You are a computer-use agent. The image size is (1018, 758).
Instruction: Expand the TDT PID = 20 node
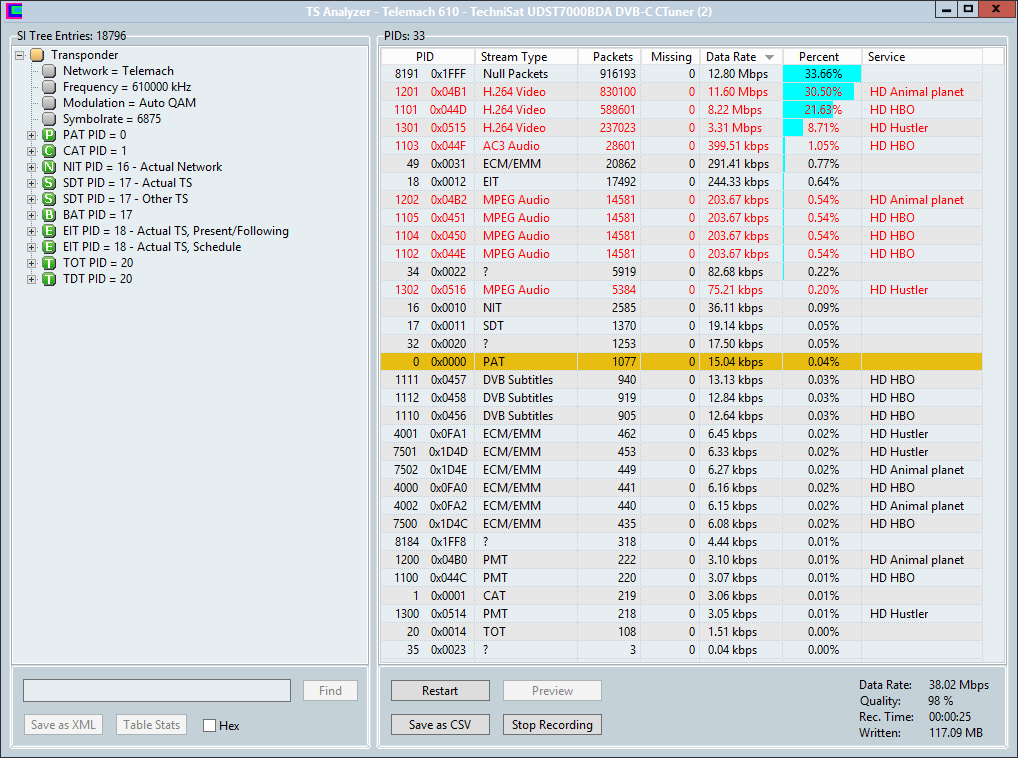point(31,279)
